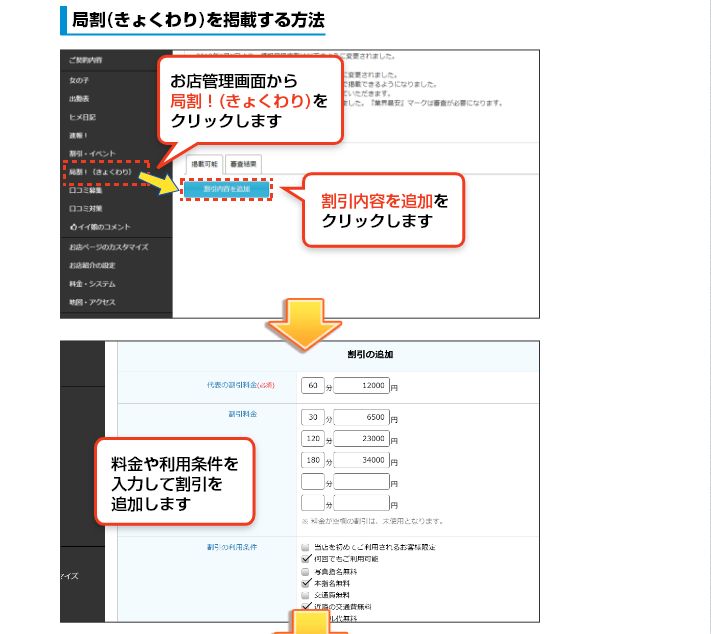Click the minutes field showing 180
The height and width of the screenshot is (634, 711).
[x=313, y=460]
